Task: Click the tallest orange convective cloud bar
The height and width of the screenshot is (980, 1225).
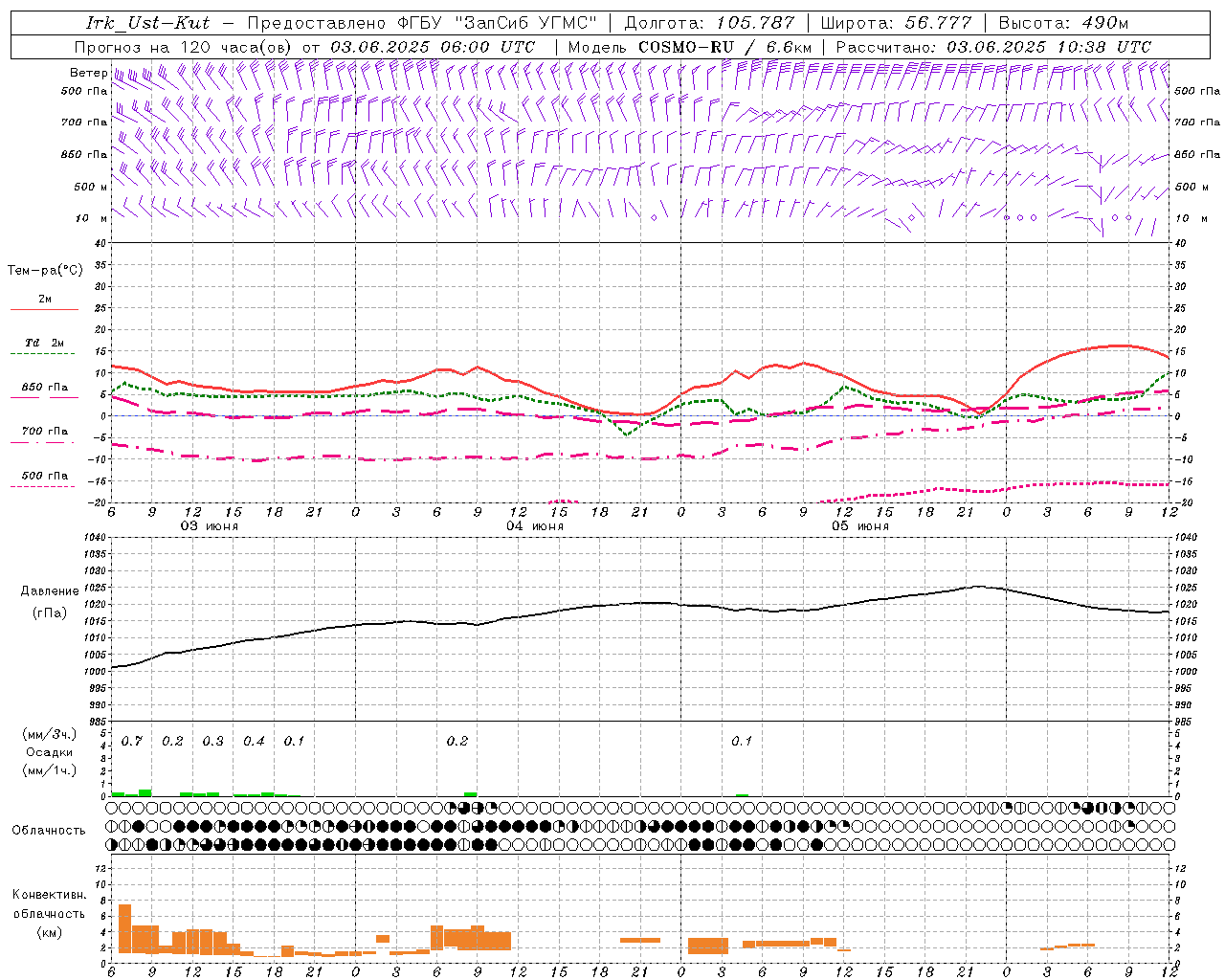Action: coord(124,927)
